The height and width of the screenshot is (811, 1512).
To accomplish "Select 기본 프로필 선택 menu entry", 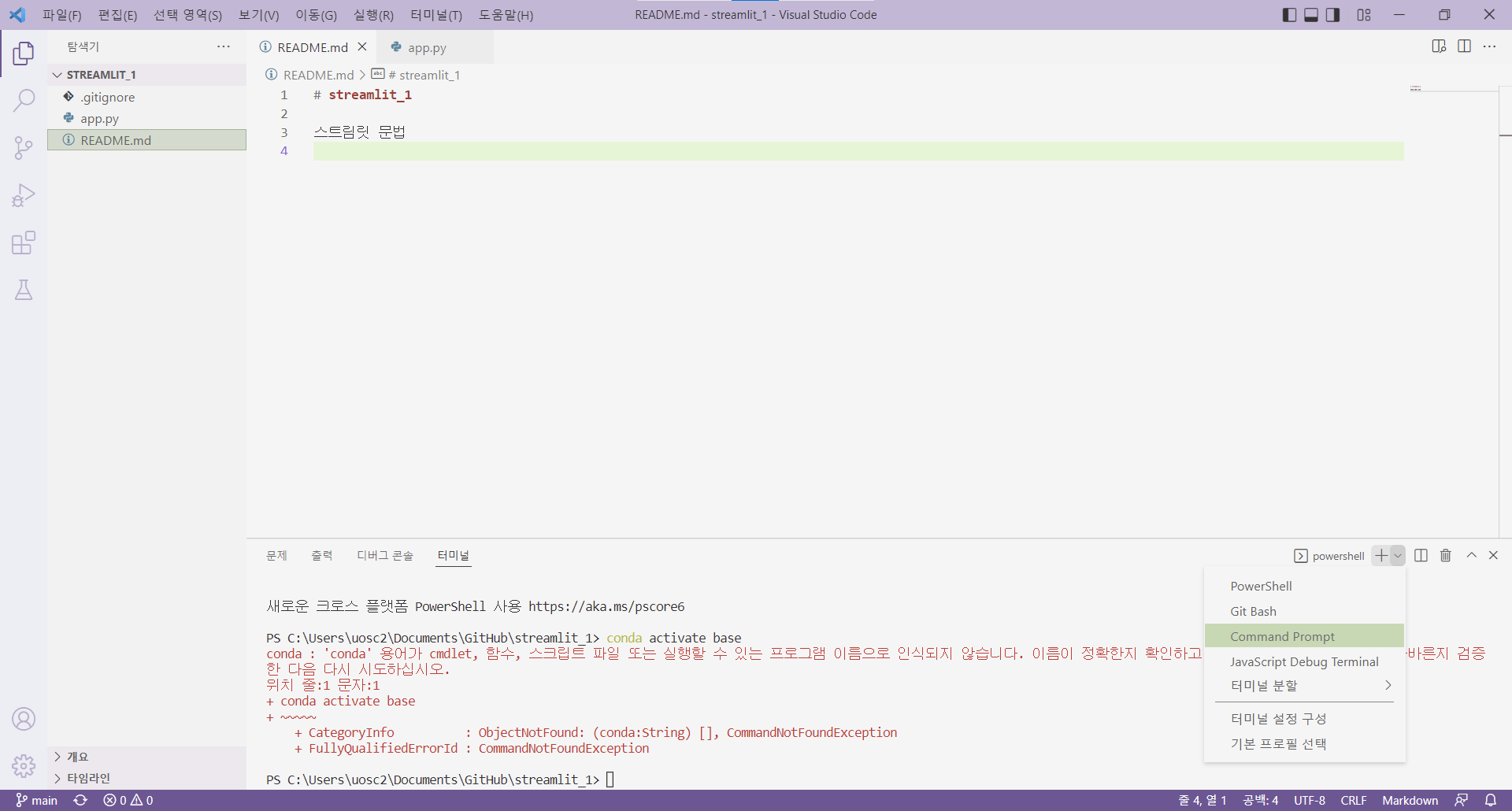I will (1305, 744).
